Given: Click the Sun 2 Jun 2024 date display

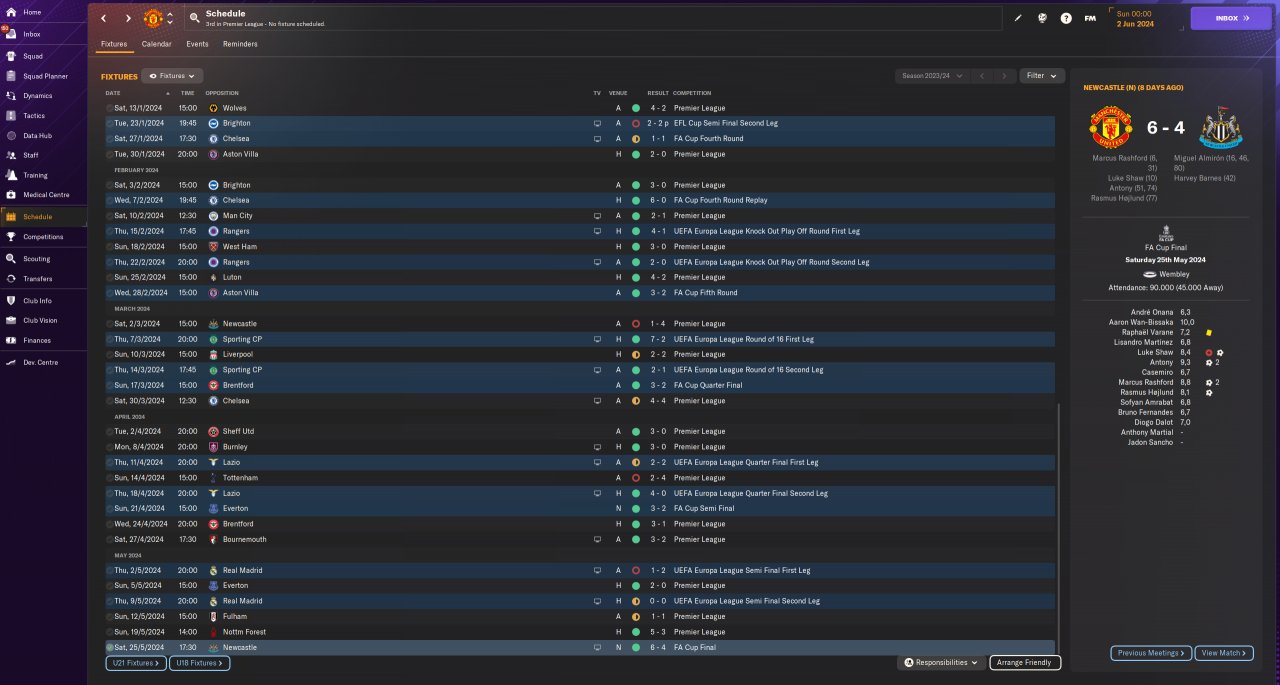Looking at the screenshot, I should tap(1135, 18).
